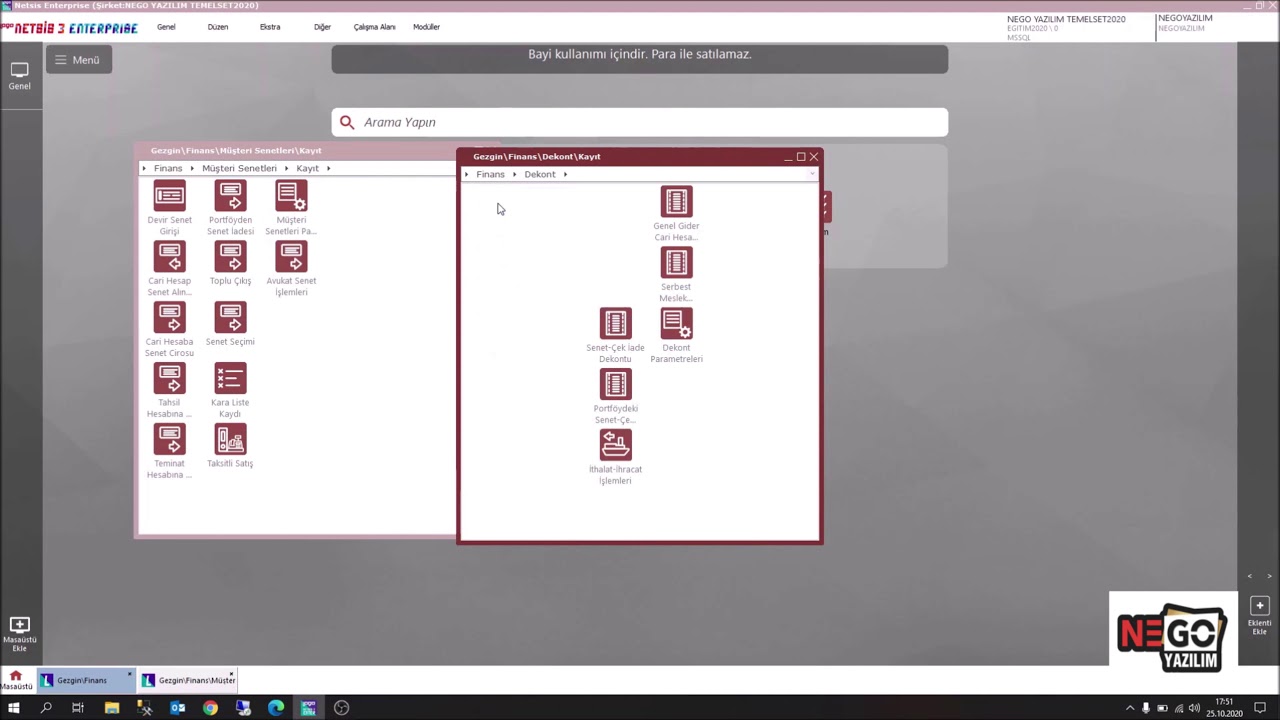Switch to Gezgin\Finans bottom tab
Screen dimensions: 1280x720
(x=86, y=680)
